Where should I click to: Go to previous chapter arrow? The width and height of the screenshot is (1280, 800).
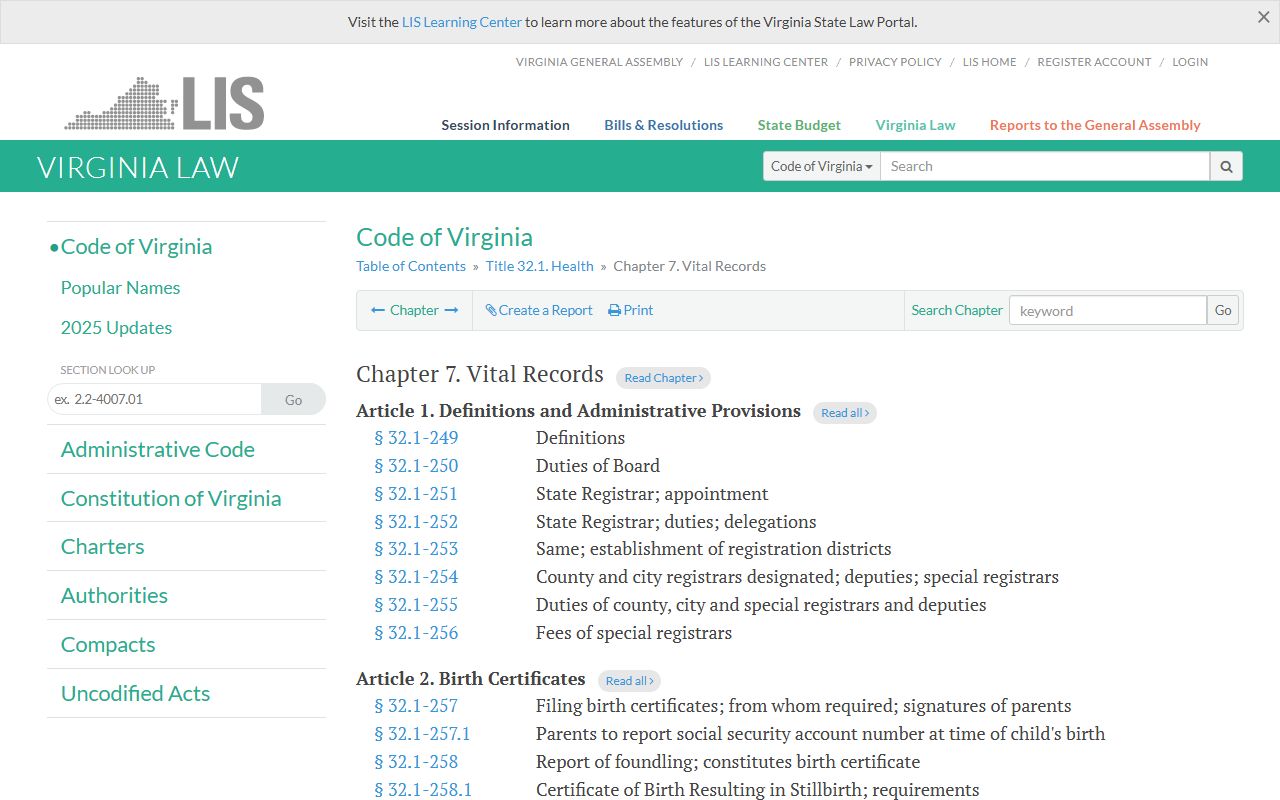tap(378, 310)
